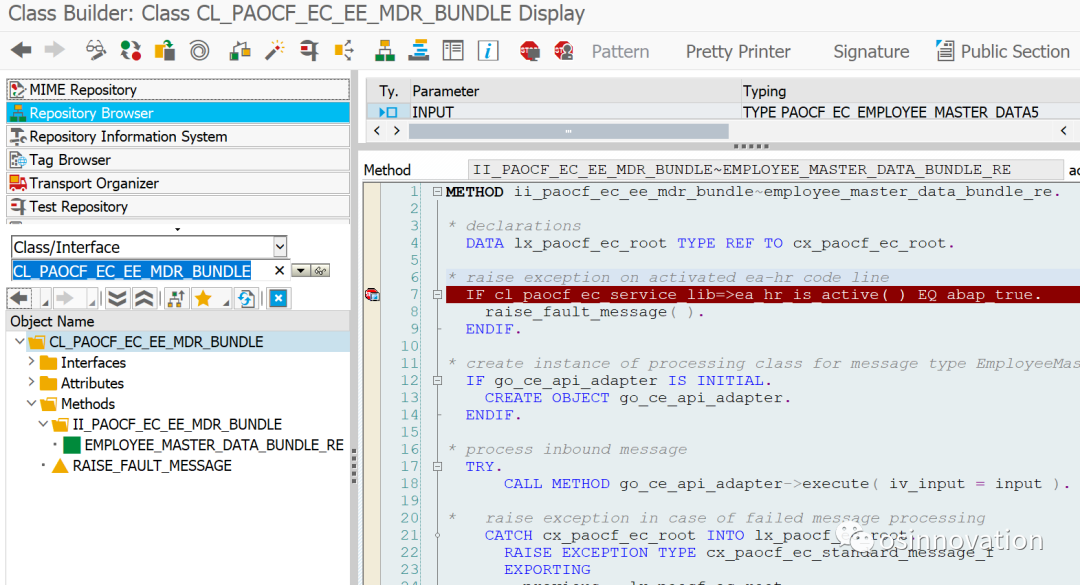
Task: Collapse the IF block on line 7
Action: pos(437,294)
